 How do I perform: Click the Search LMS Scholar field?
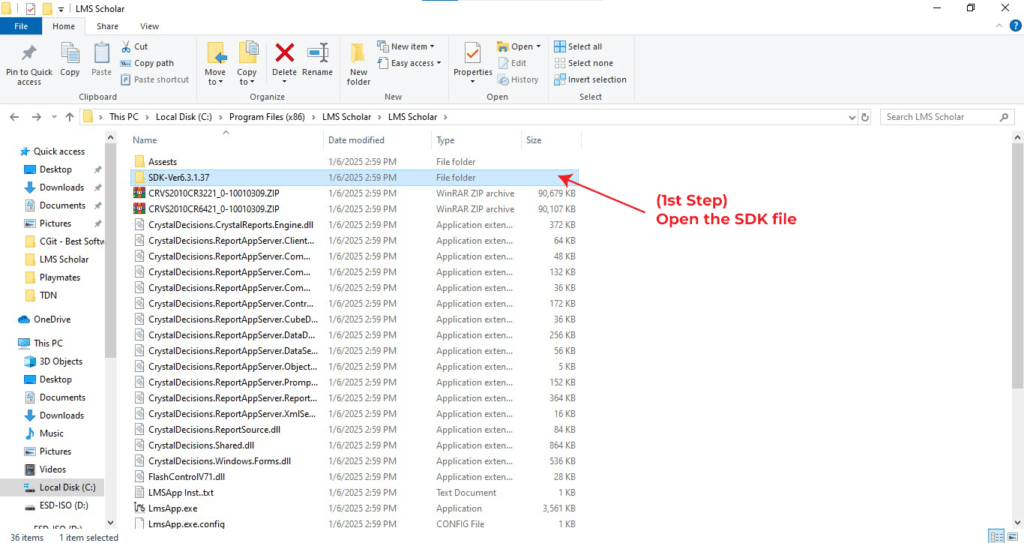(948, 117)
